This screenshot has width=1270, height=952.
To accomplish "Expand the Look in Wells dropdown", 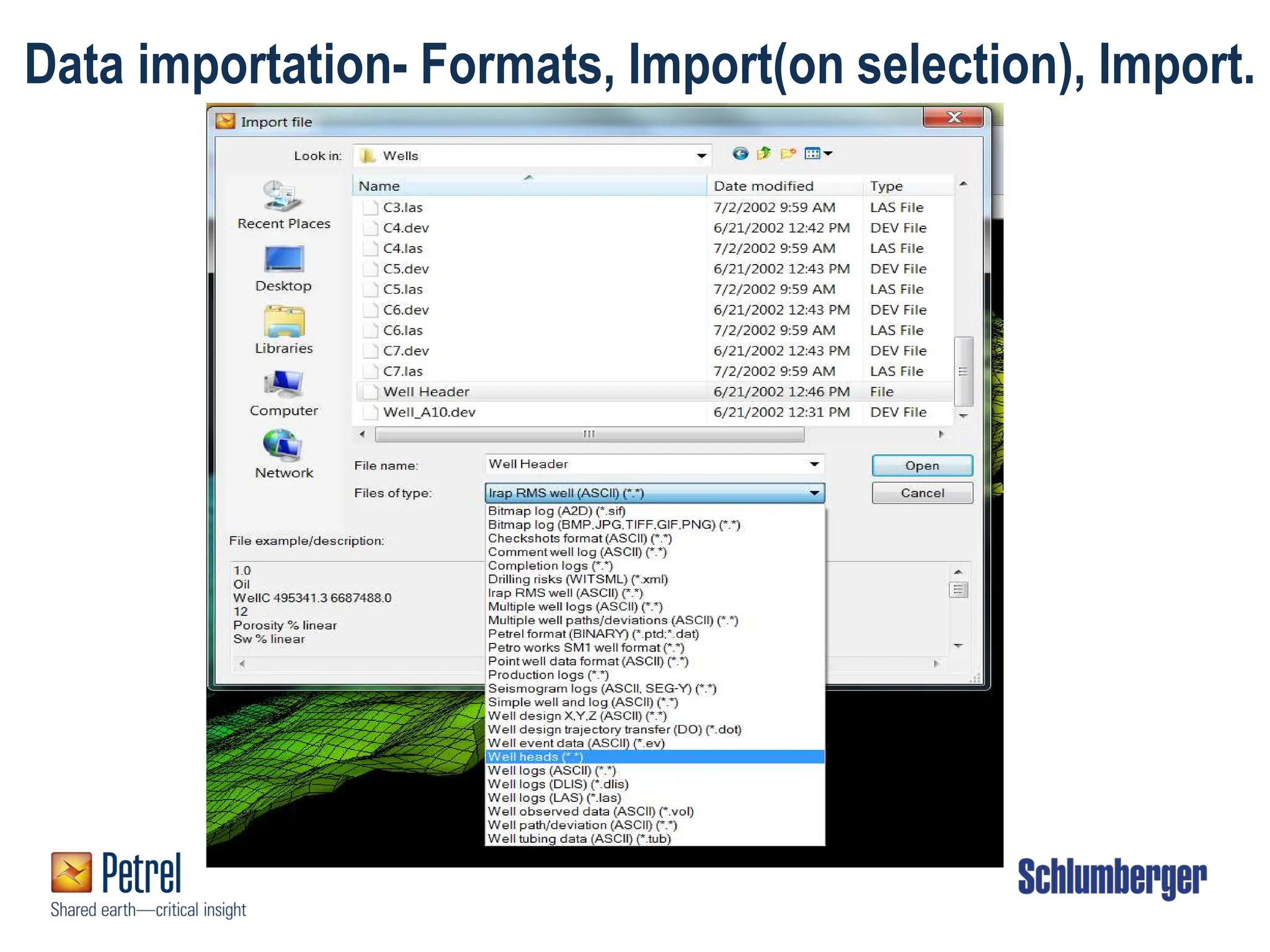I will (701, 156).
